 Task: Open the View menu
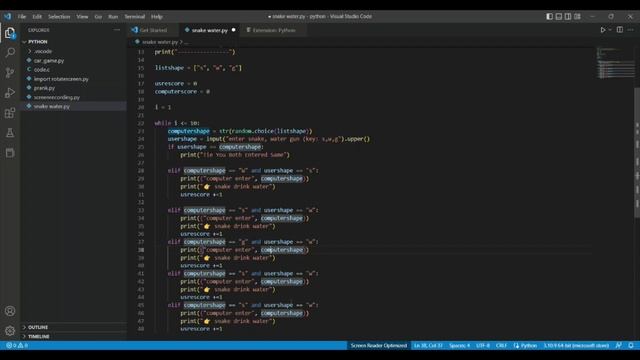tap(82, 17)
